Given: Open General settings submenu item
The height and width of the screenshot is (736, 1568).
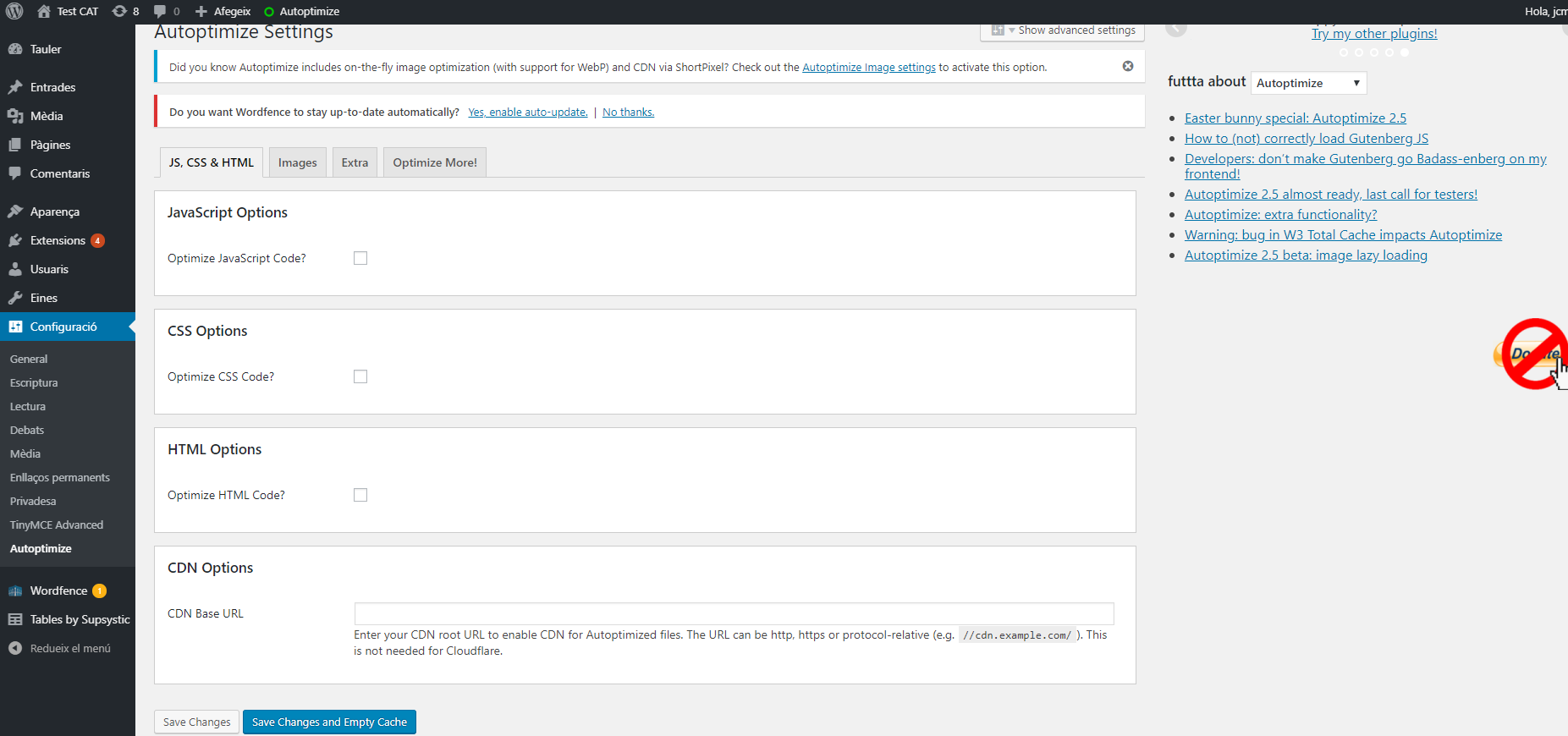Looking at the screenshot, I should point(29,359).
